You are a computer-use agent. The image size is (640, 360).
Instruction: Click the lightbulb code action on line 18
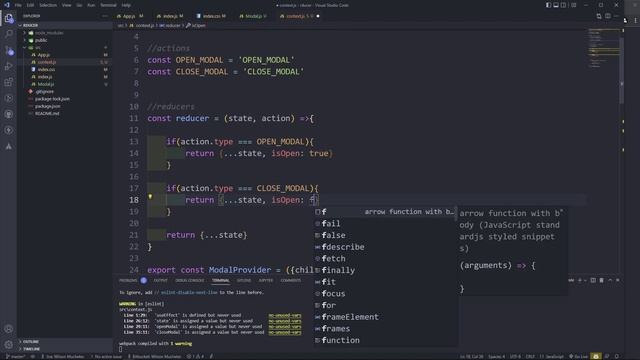150,197
